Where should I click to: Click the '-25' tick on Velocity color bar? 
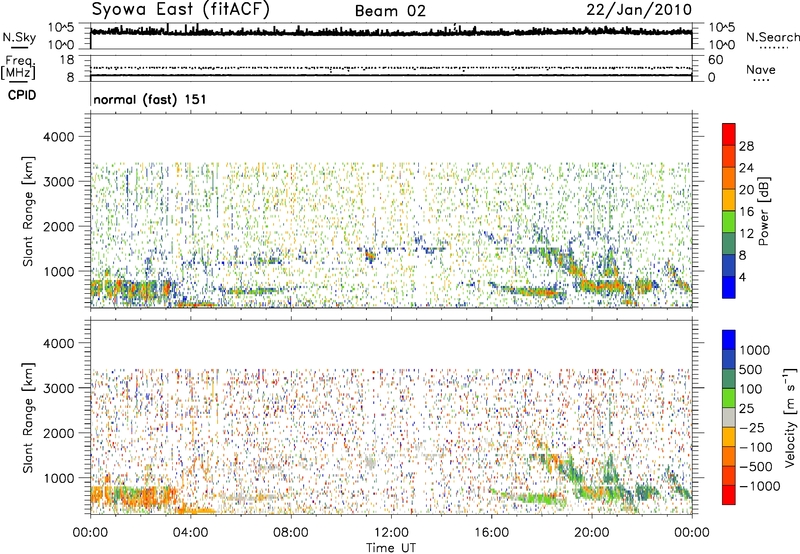point(752,428)
